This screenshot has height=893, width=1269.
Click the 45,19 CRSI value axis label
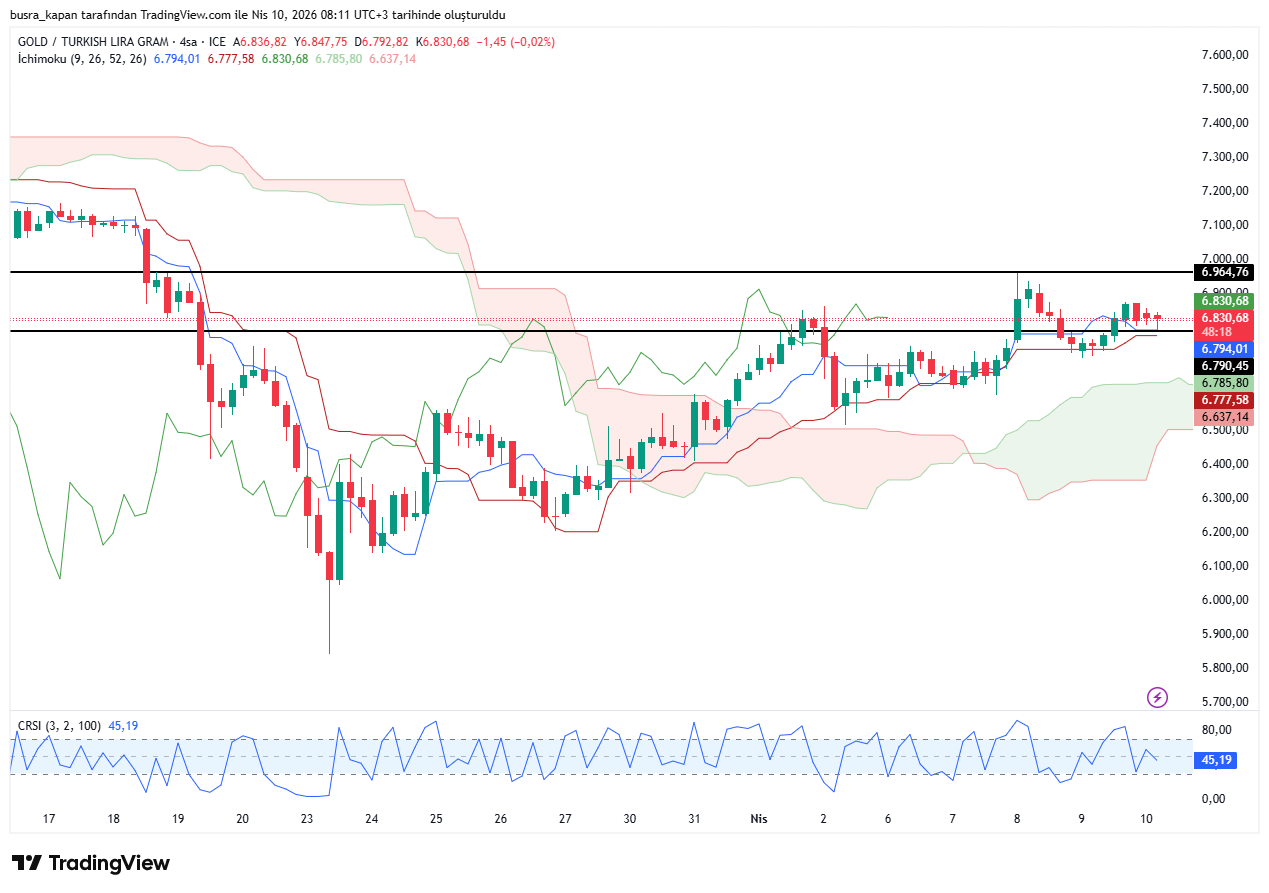[x=1215, y=760]
